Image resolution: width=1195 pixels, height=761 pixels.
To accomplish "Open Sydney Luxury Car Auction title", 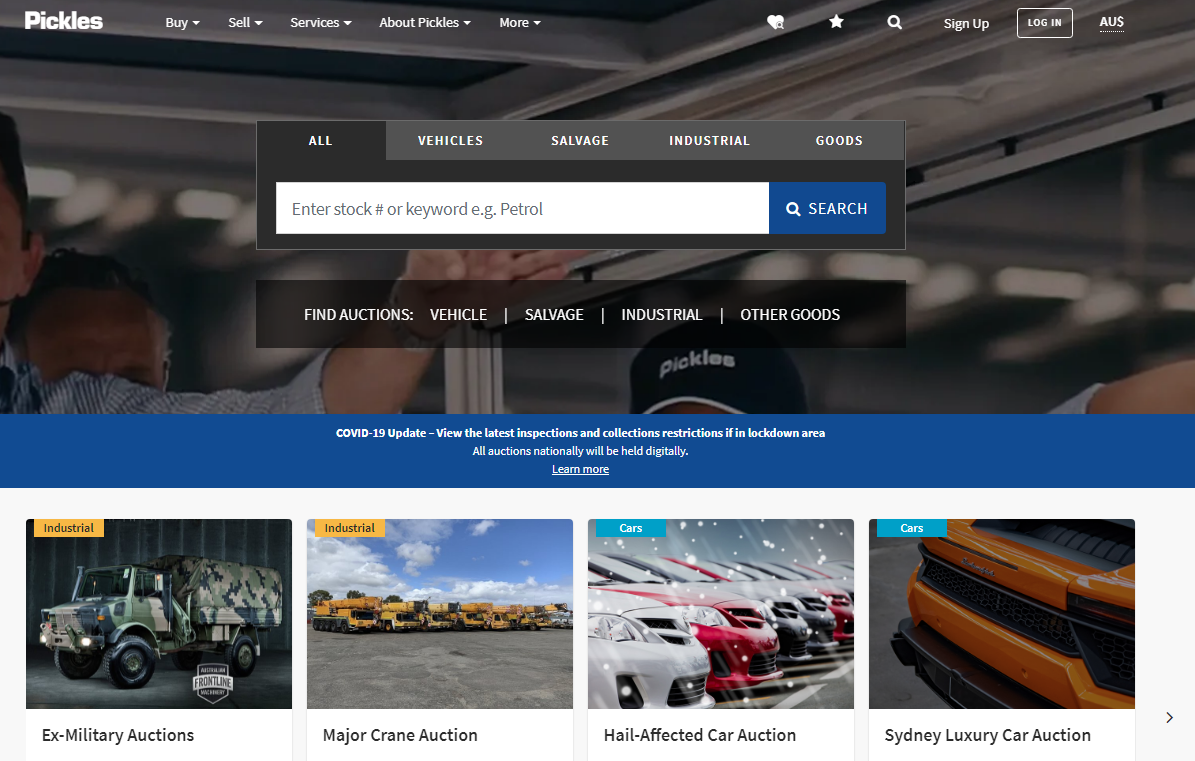I will 987,735.
